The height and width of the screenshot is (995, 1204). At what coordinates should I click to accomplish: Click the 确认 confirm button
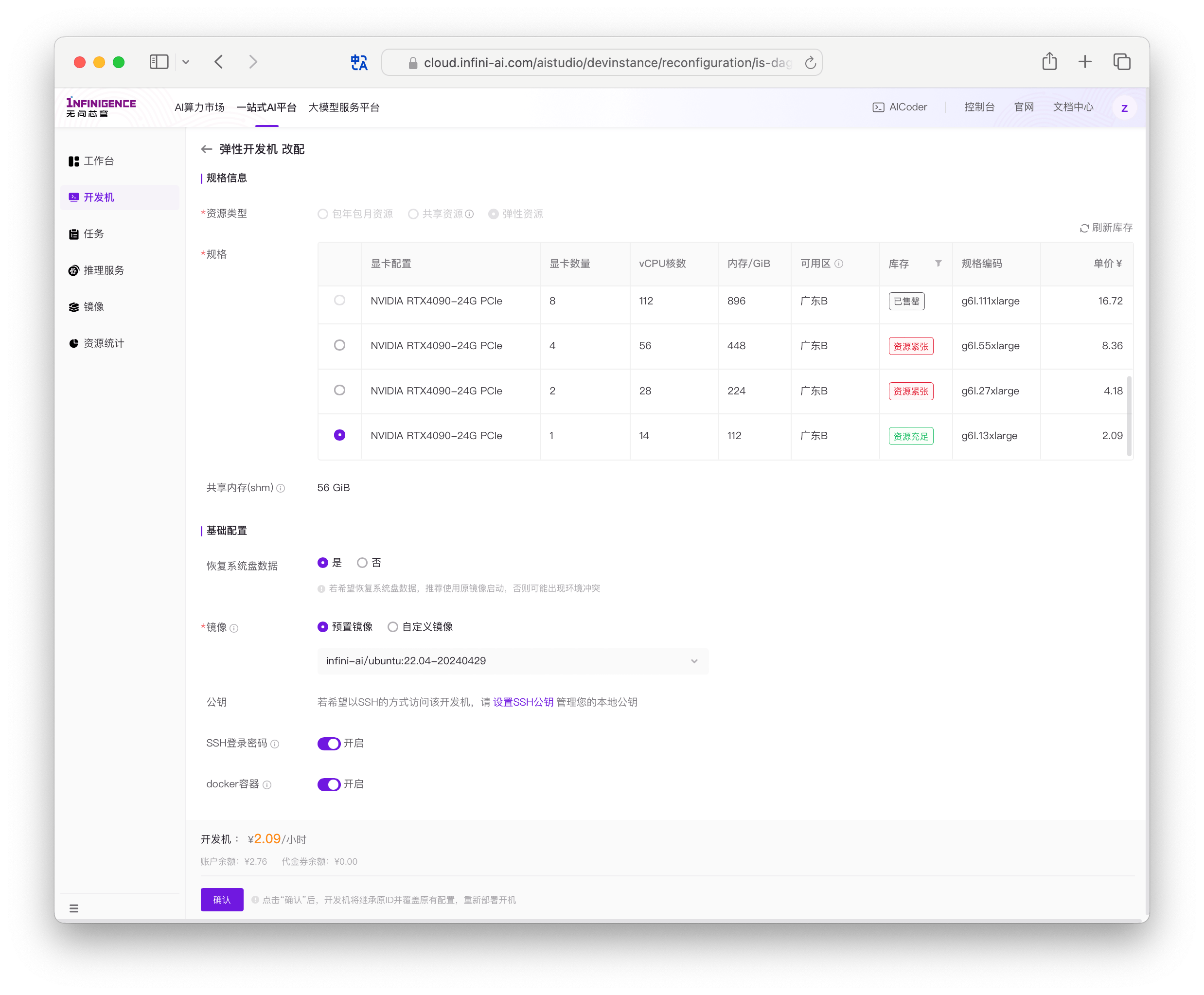point(222,899)
